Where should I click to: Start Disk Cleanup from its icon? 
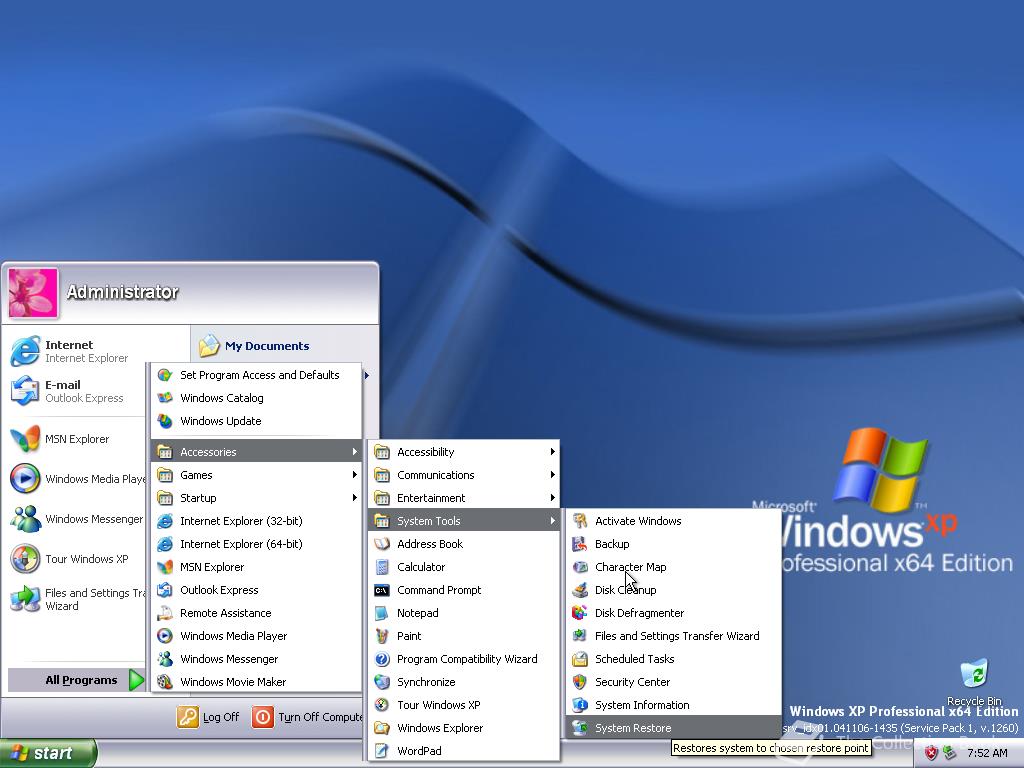coord(579,590)
